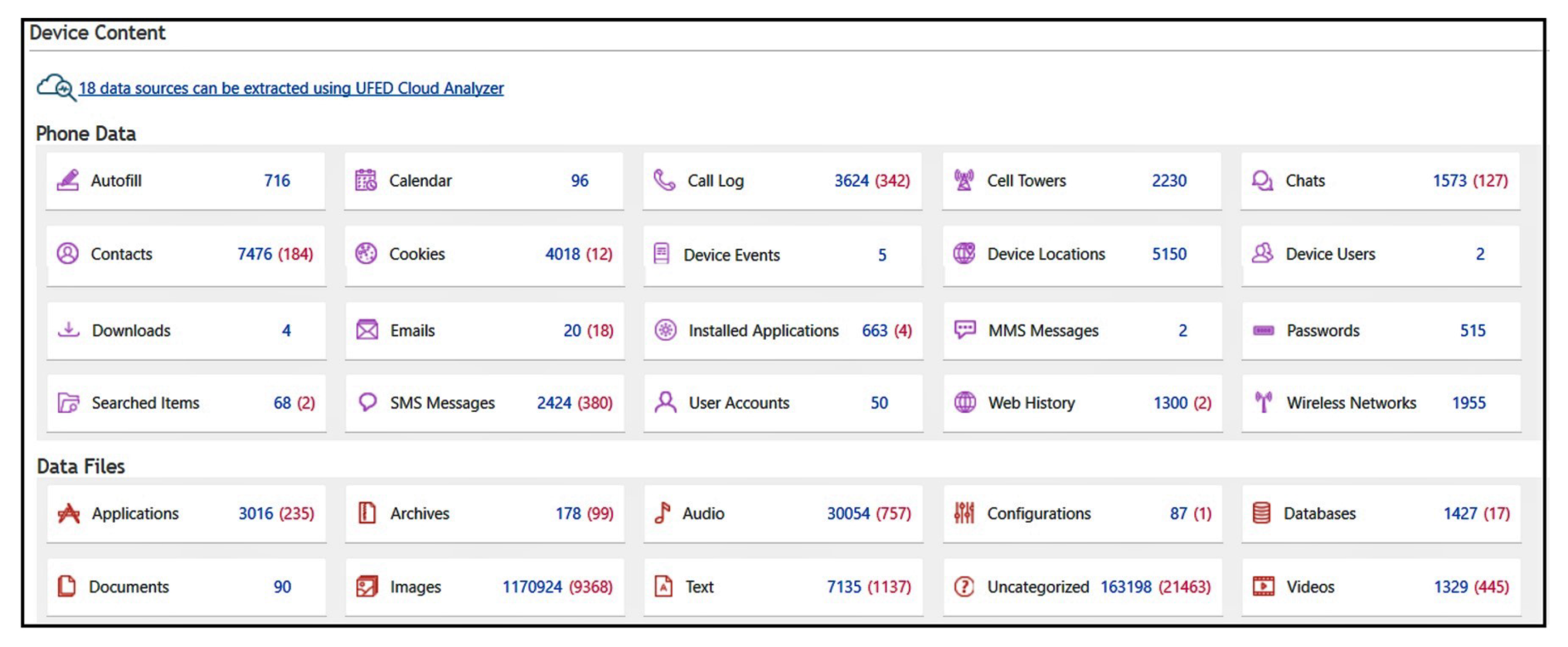
Task: Open the SMS Messages count 2424
Action: (x=554, y=403)
